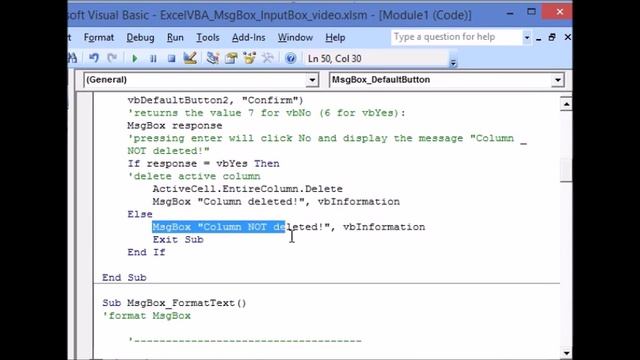Viewport: 640px width, 360px height.
Task: Click the 'Else' keyword line
Action: coord(140,214)
